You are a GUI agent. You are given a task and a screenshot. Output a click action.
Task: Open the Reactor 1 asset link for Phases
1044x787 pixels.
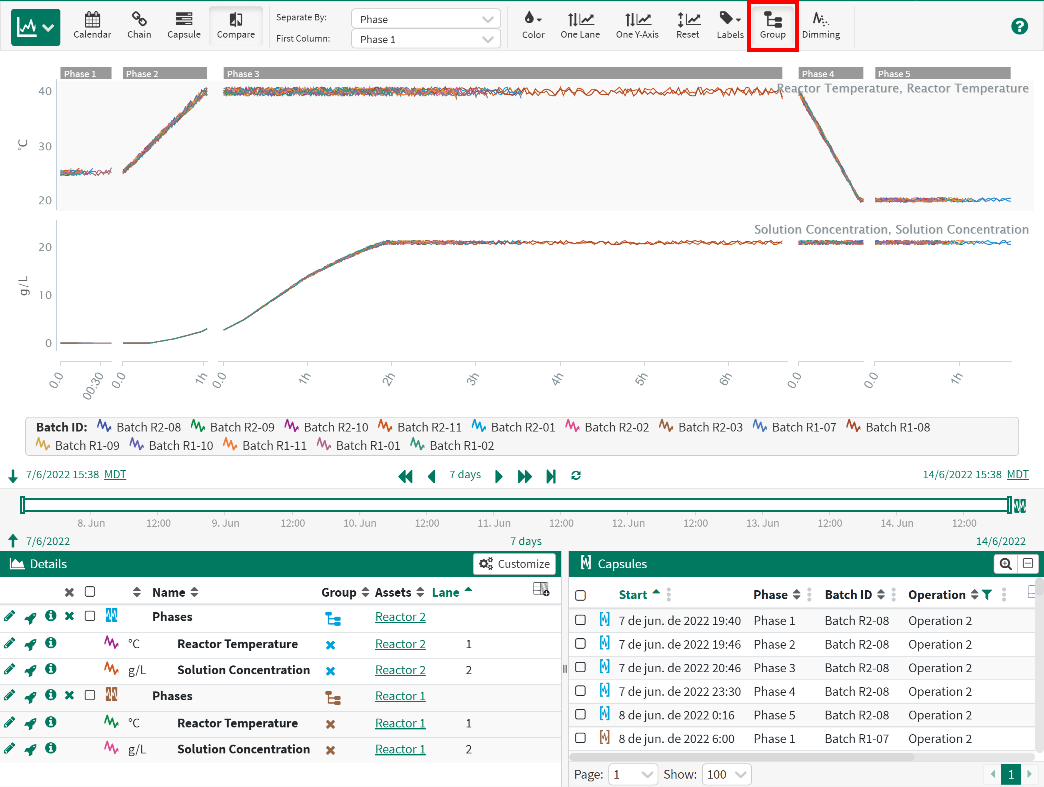[400, 696]
